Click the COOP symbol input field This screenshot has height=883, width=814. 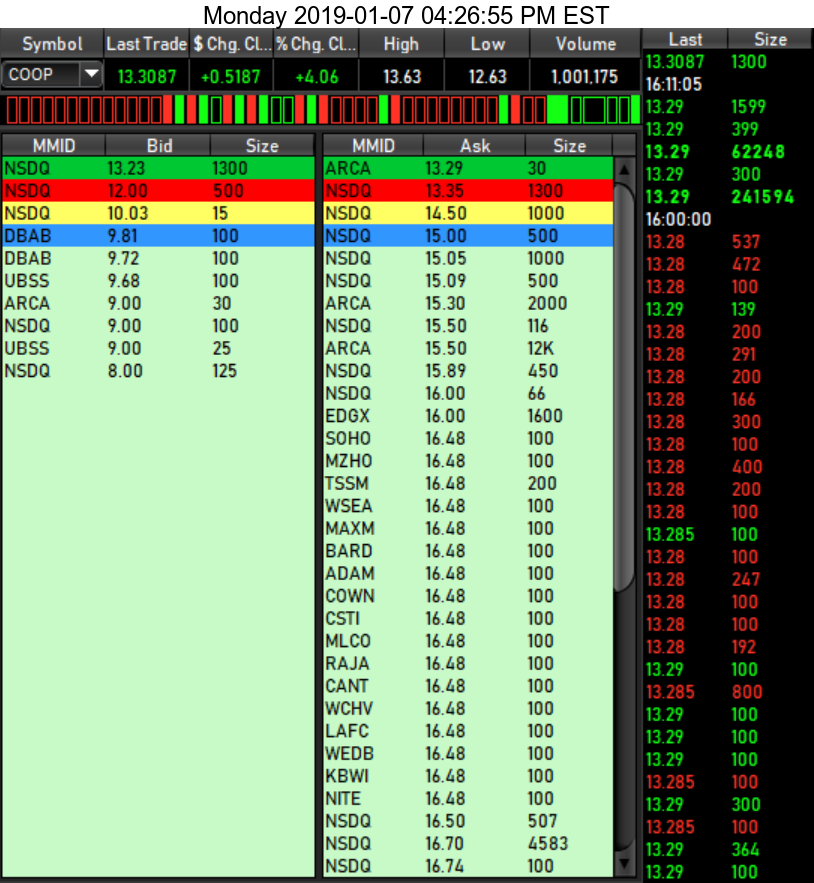point(41,74)
